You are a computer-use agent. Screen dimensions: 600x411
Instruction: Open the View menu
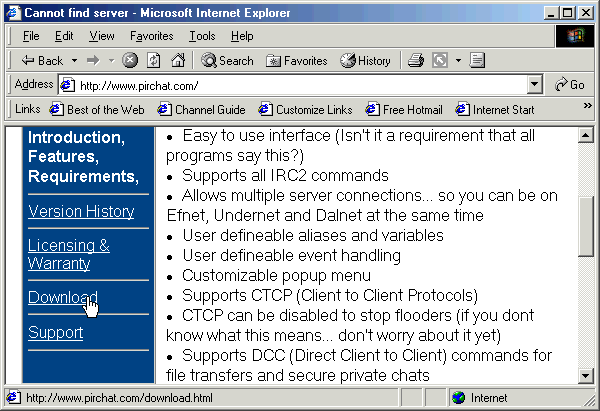point(102,36)
